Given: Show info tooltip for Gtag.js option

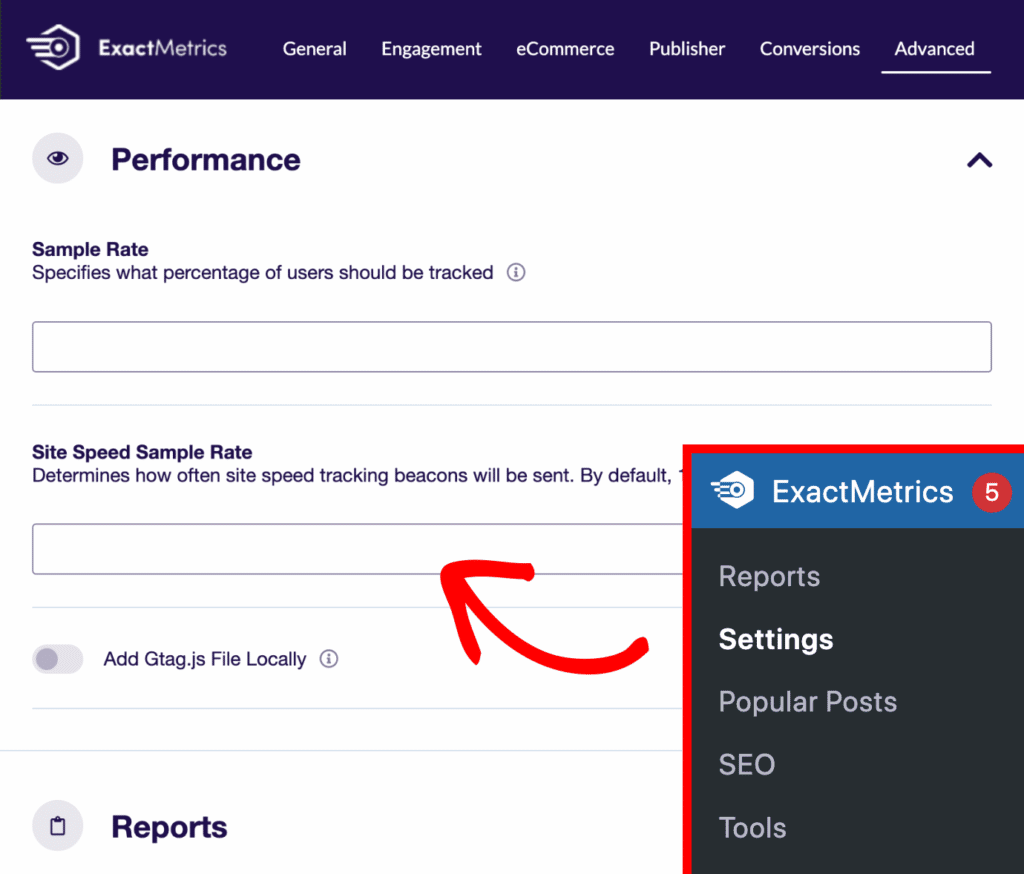Looking at the screenshot, I should click(328, 659).
